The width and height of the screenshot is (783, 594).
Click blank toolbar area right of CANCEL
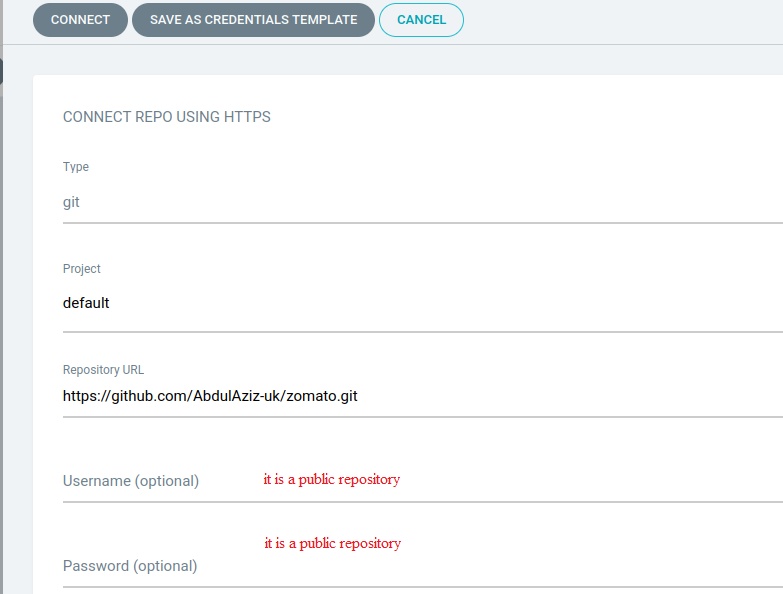pyautogui.click(x=620, y=20)
